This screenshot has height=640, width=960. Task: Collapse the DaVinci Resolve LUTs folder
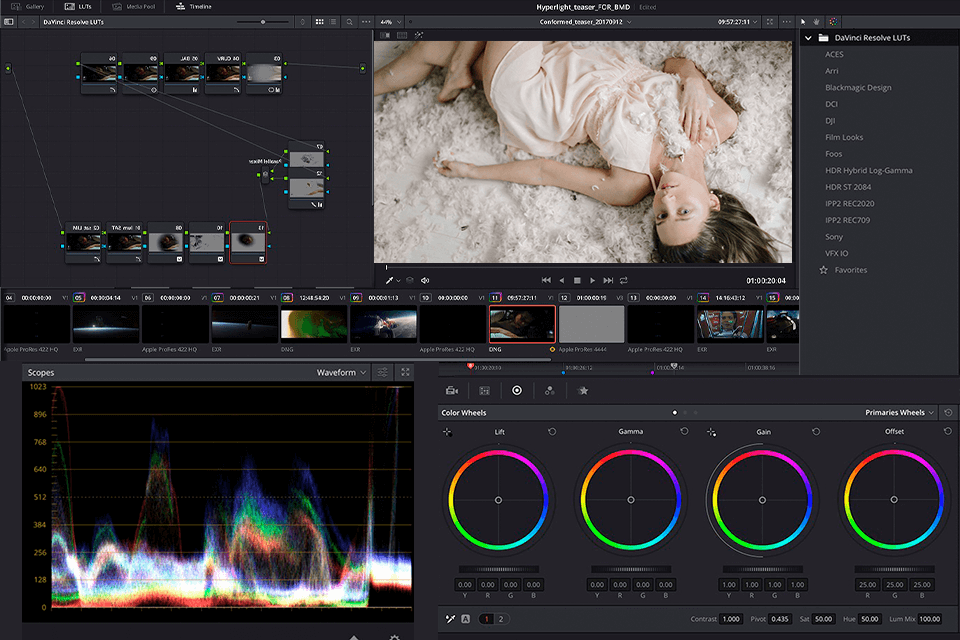[x=808, y=38]
